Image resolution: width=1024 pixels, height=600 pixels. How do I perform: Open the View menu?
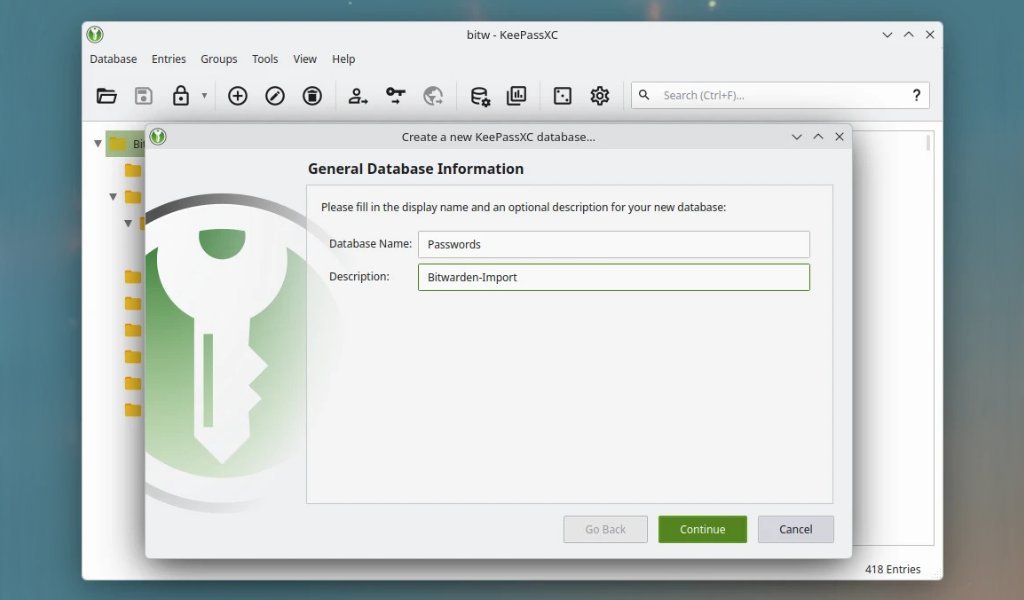pyautogui.click(x=305, y=59)
